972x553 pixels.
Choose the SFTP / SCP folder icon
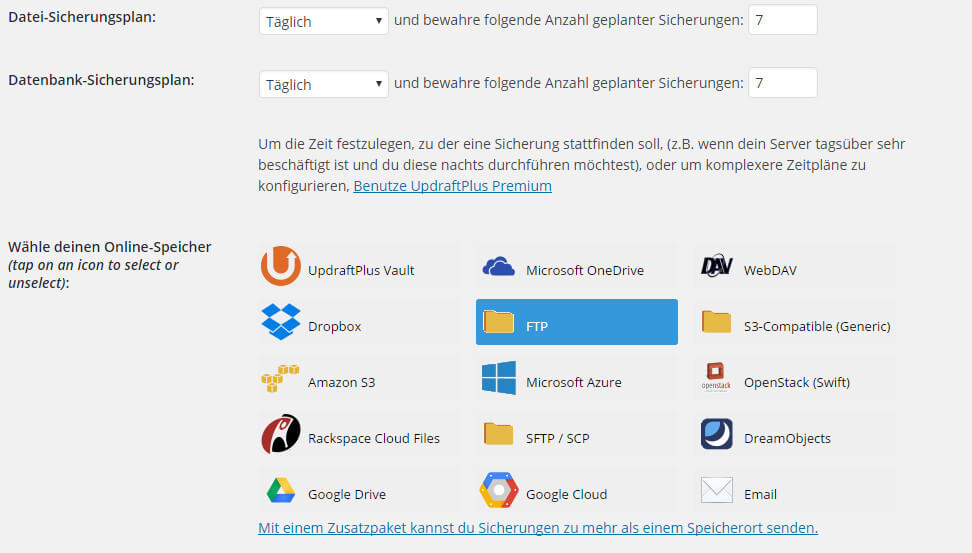498,434
